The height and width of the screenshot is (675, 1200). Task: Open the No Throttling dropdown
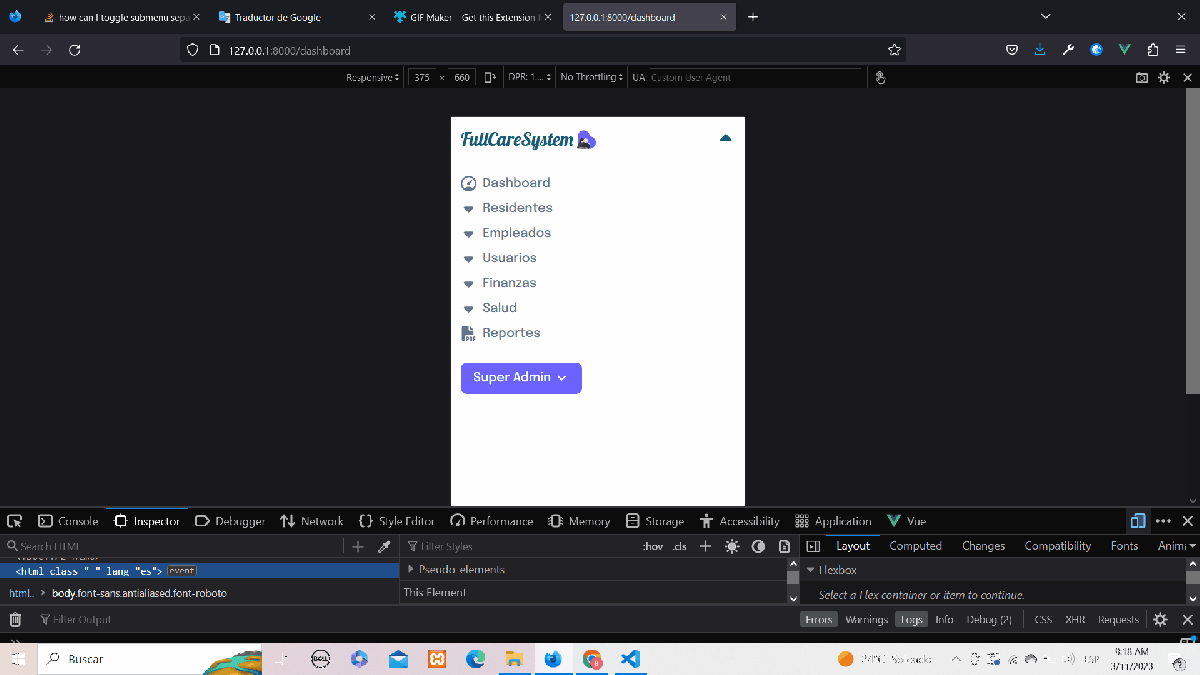click(x=591, y=77)
